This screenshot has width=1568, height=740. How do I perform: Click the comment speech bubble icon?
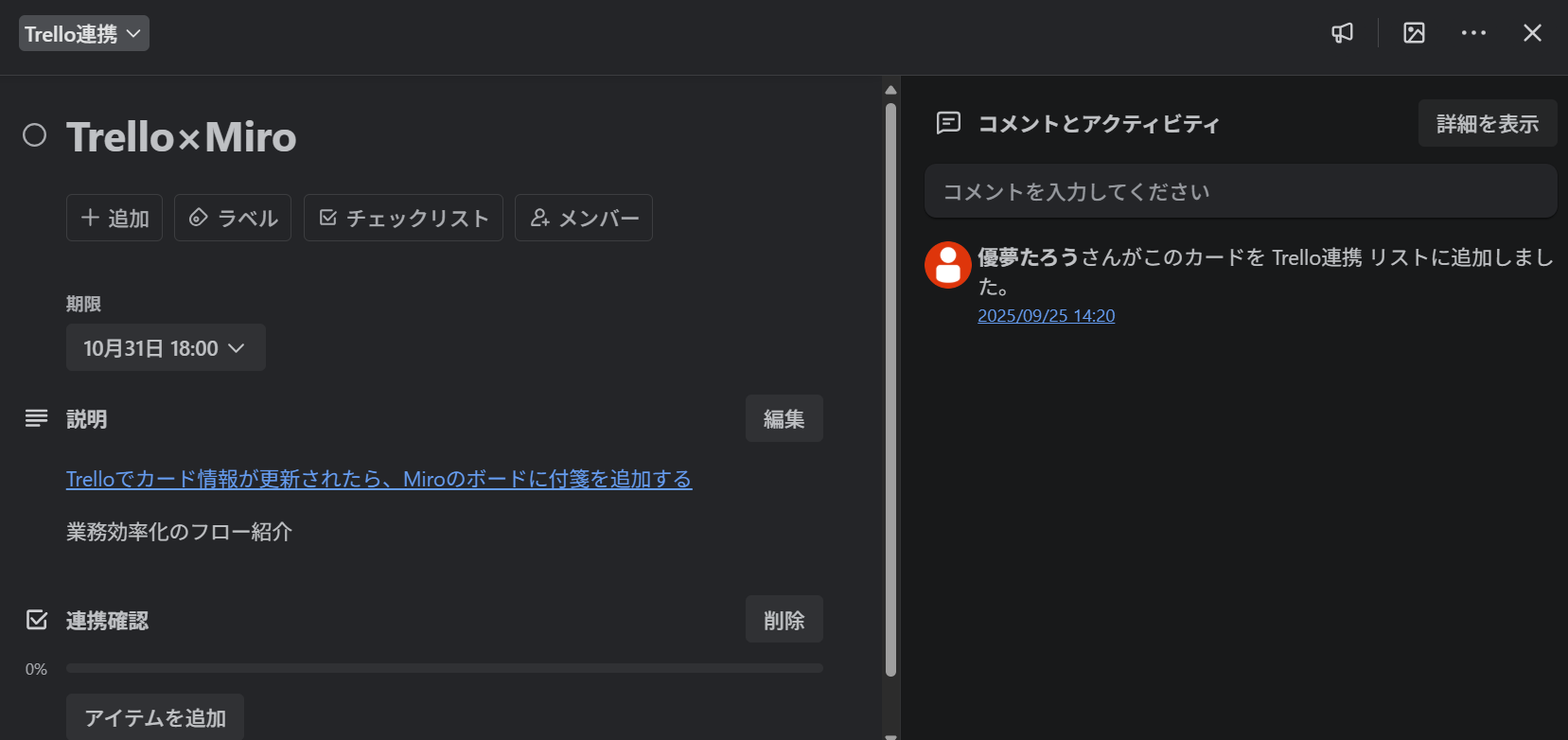tap(948, 123)
